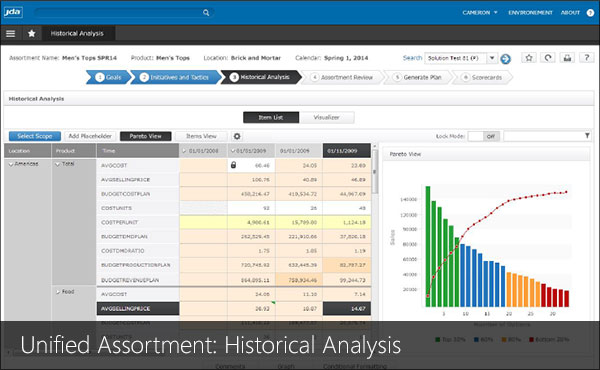
Task: Switch to the Visualizer tab
Action: 327,117
